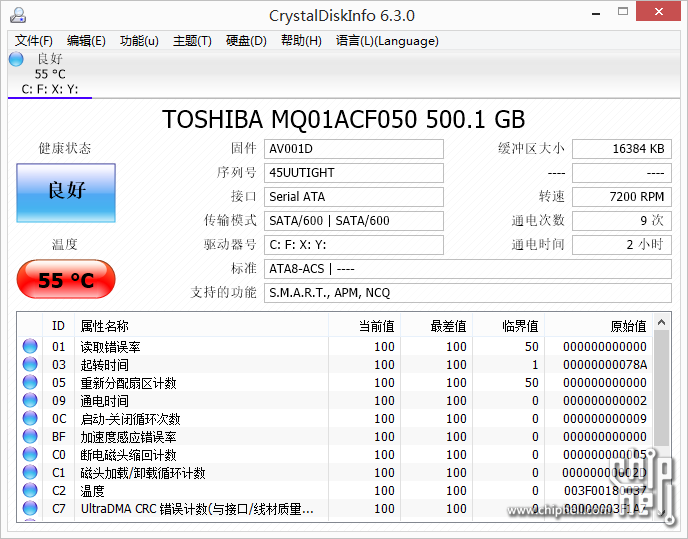Click raw value 000000000009

tap(605, 418)
